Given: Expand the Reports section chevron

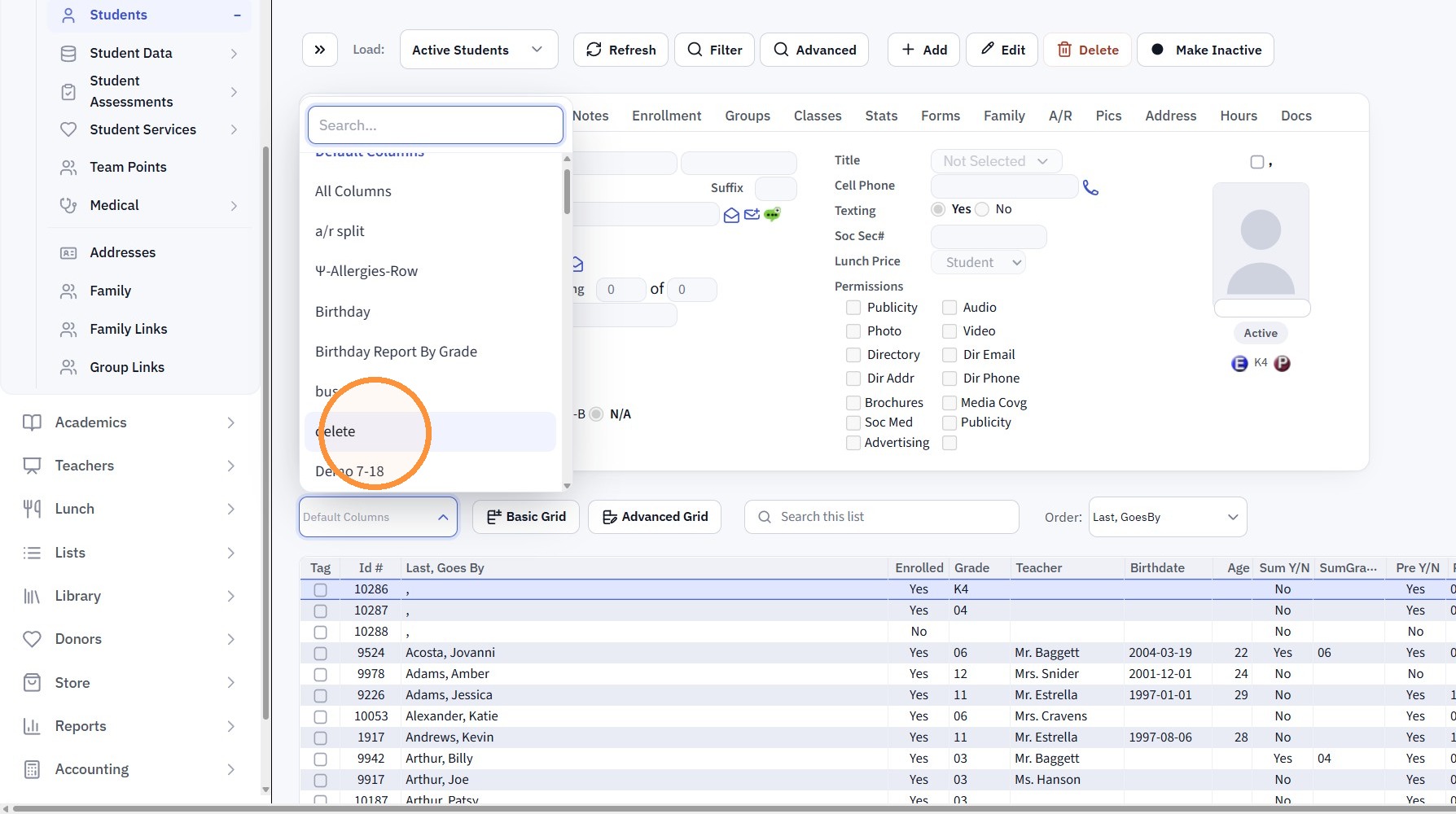Looking at the screenshot, I should pyautogui.click(x=231, y=726).
